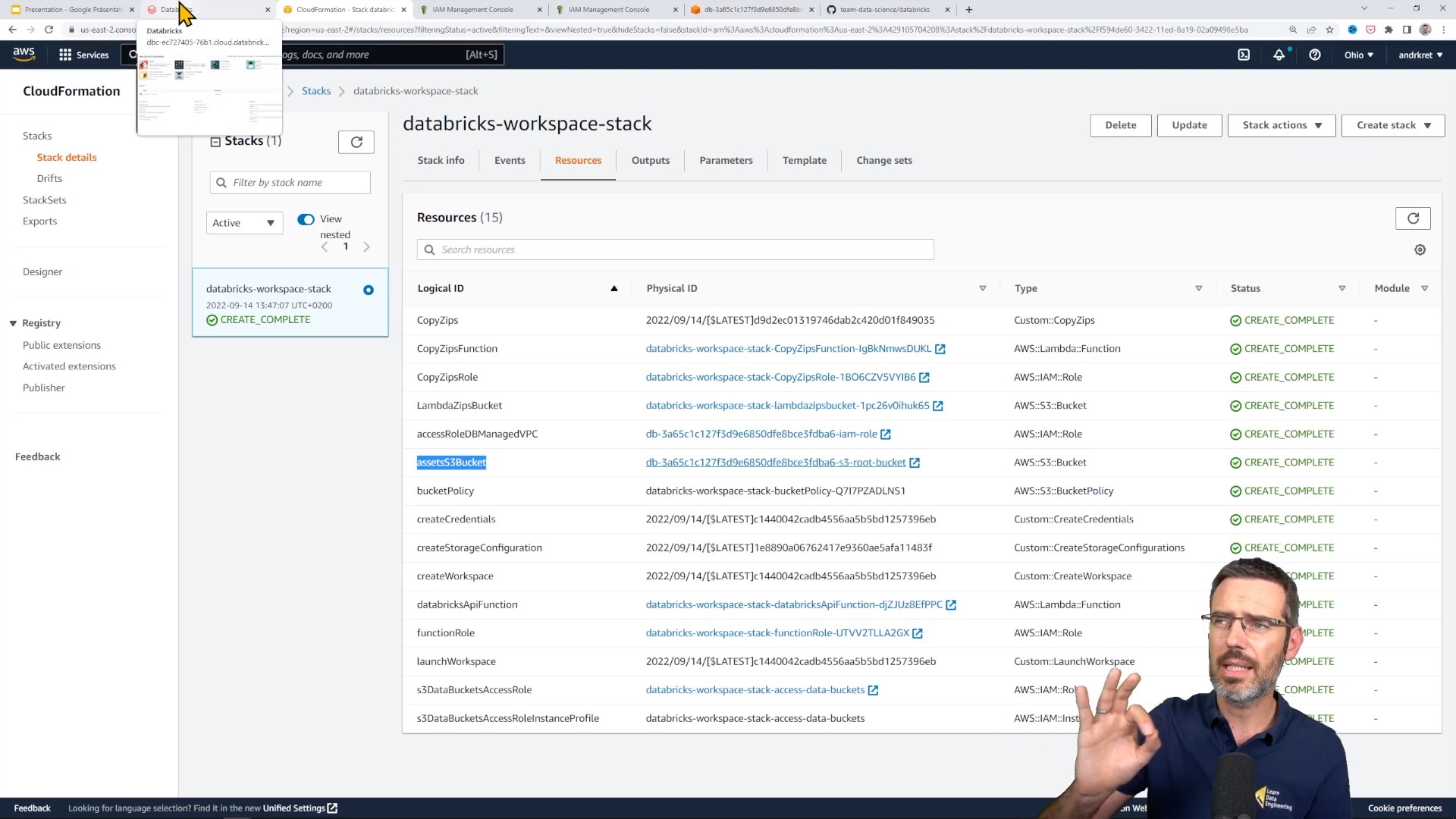This screenshot has width=1456, height=819.
Task: Toggle the View nested switch
Action: point(306,219)
